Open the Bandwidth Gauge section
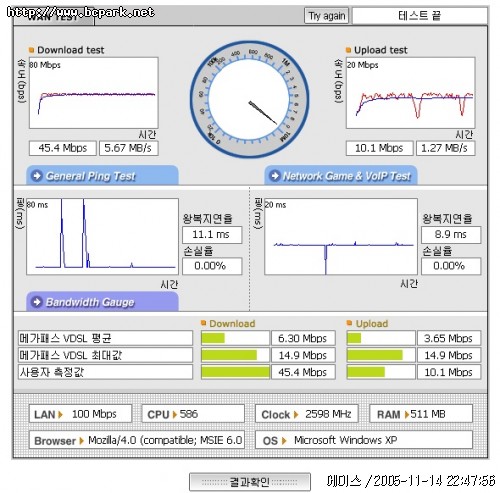This screenshot has height=493, width=500. click(102, 302)
